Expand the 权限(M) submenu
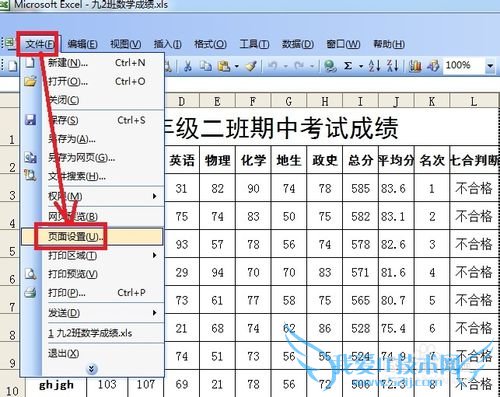 [92, 196]
